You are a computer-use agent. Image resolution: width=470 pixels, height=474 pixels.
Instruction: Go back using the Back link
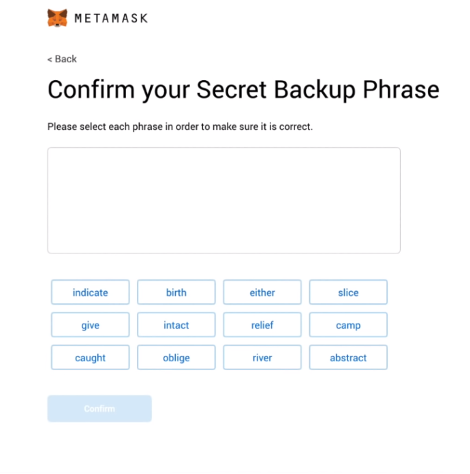point(62,59)
